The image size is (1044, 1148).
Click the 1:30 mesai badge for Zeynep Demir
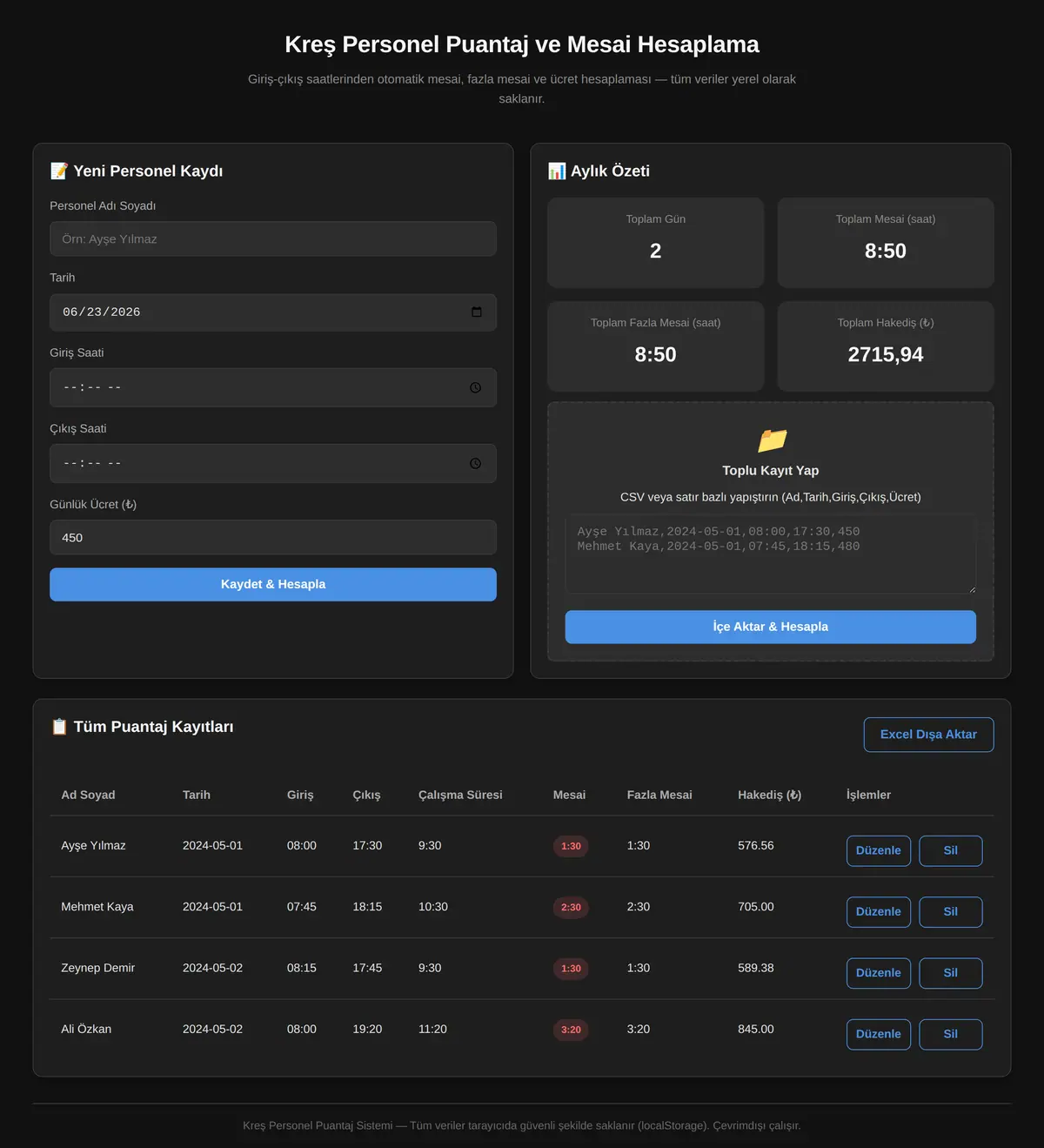(571, 969)
